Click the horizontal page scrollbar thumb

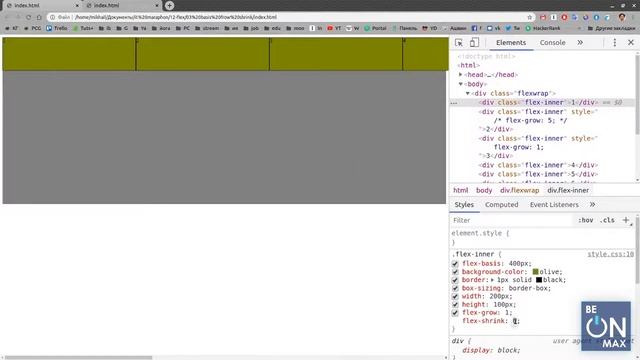click(78, 358)
